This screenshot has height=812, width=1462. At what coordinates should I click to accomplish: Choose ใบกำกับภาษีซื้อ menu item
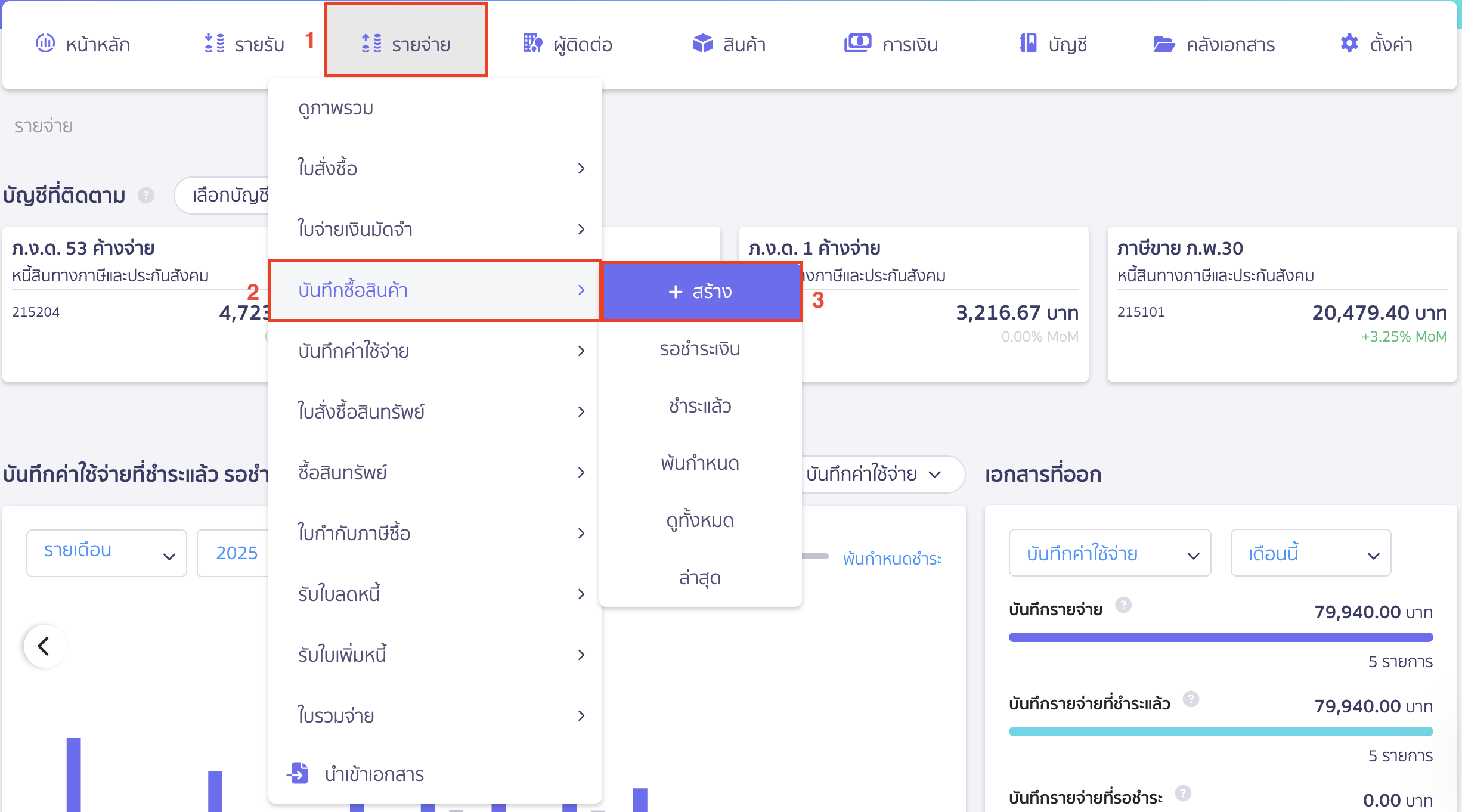pyautogui.click(x=435, y=534)
